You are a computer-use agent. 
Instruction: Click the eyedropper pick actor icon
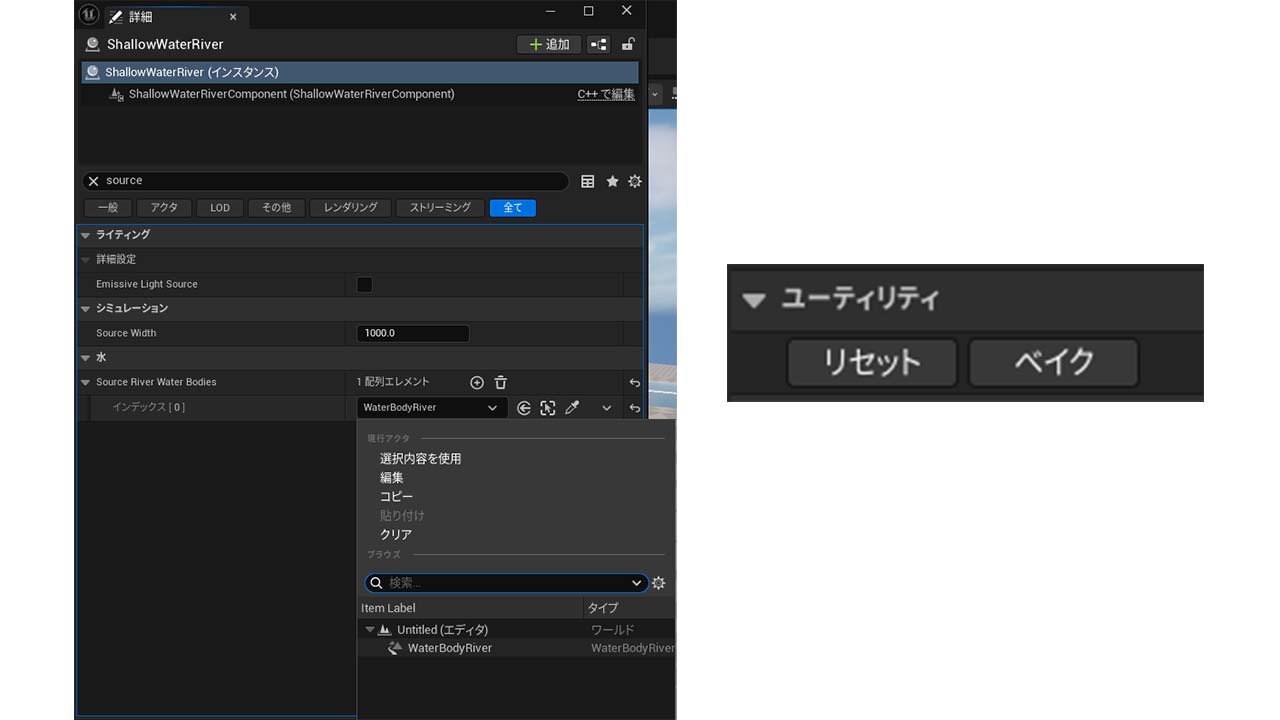572,408
